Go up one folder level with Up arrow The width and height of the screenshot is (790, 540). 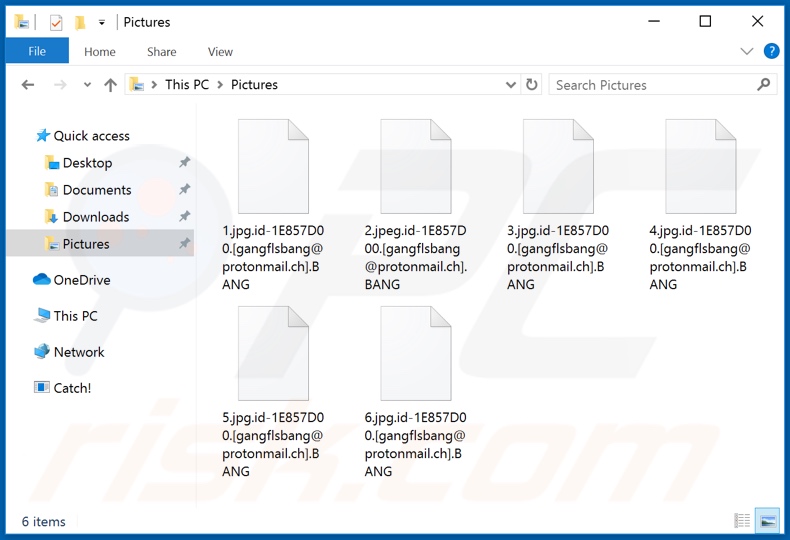[x=111, y=85]
